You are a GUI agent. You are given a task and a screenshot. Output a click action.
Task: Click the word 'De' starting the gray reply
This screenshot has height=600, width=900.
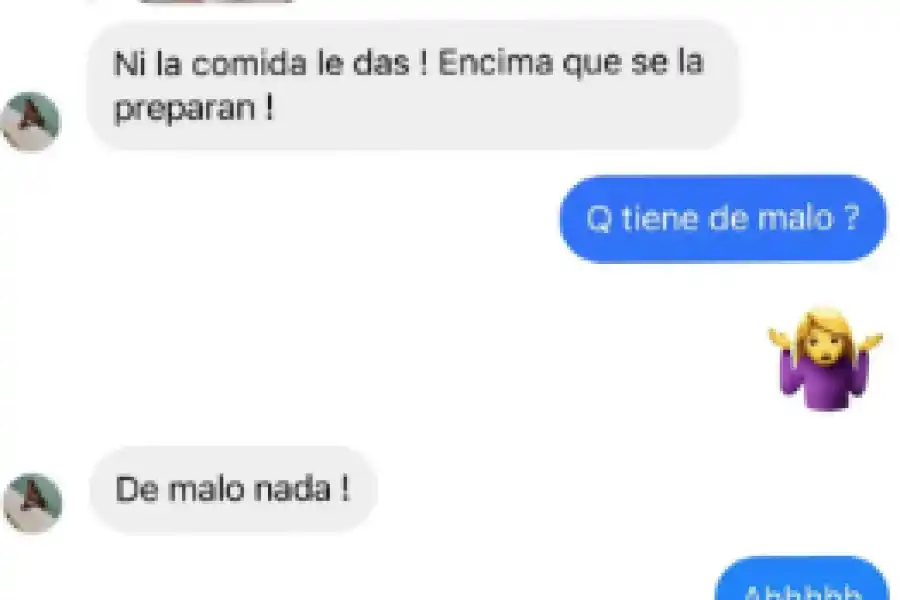[x=137, y=490]
